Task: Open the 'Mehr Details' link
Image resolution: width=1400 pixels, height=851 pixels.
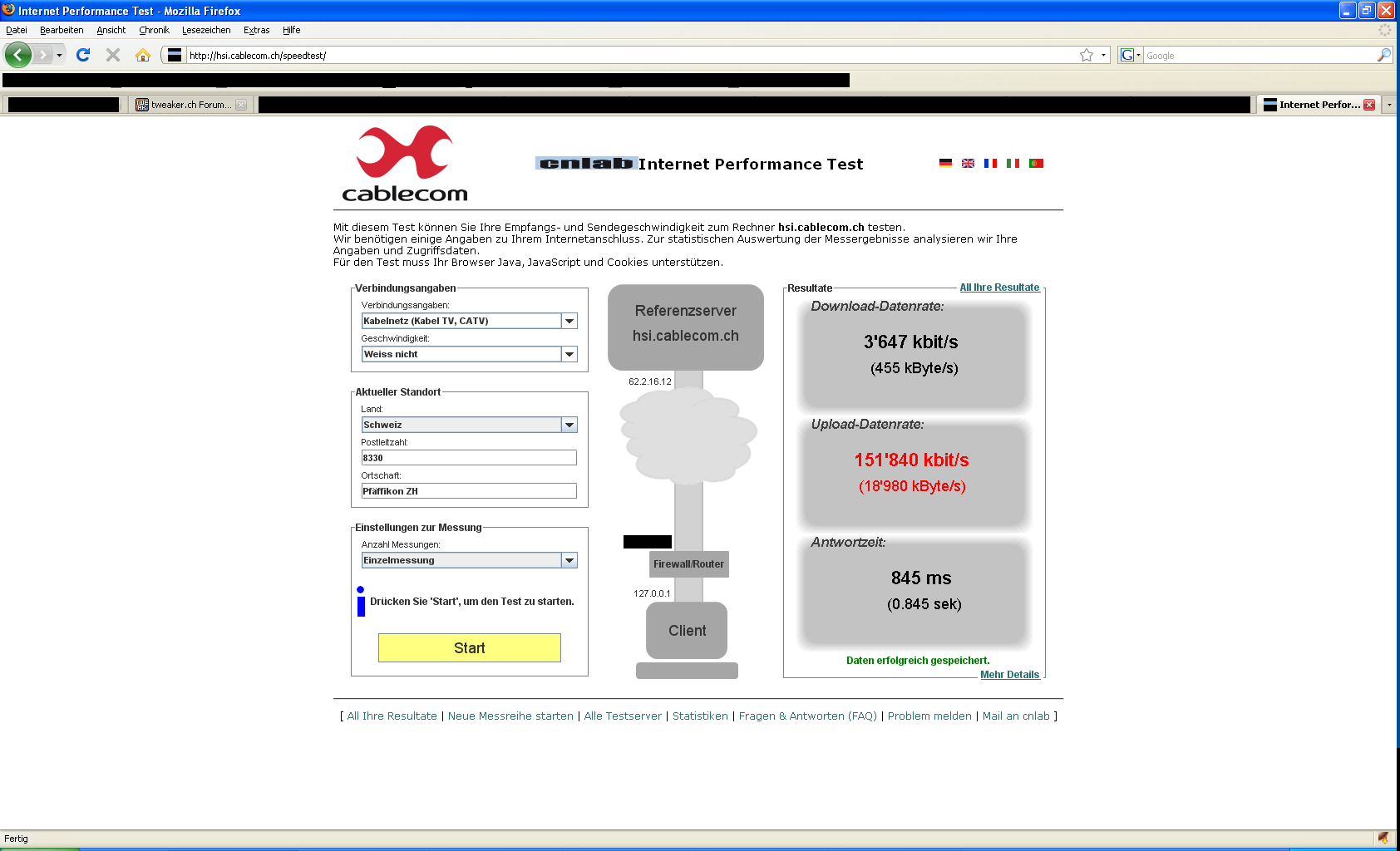Action: (1009, 675)
